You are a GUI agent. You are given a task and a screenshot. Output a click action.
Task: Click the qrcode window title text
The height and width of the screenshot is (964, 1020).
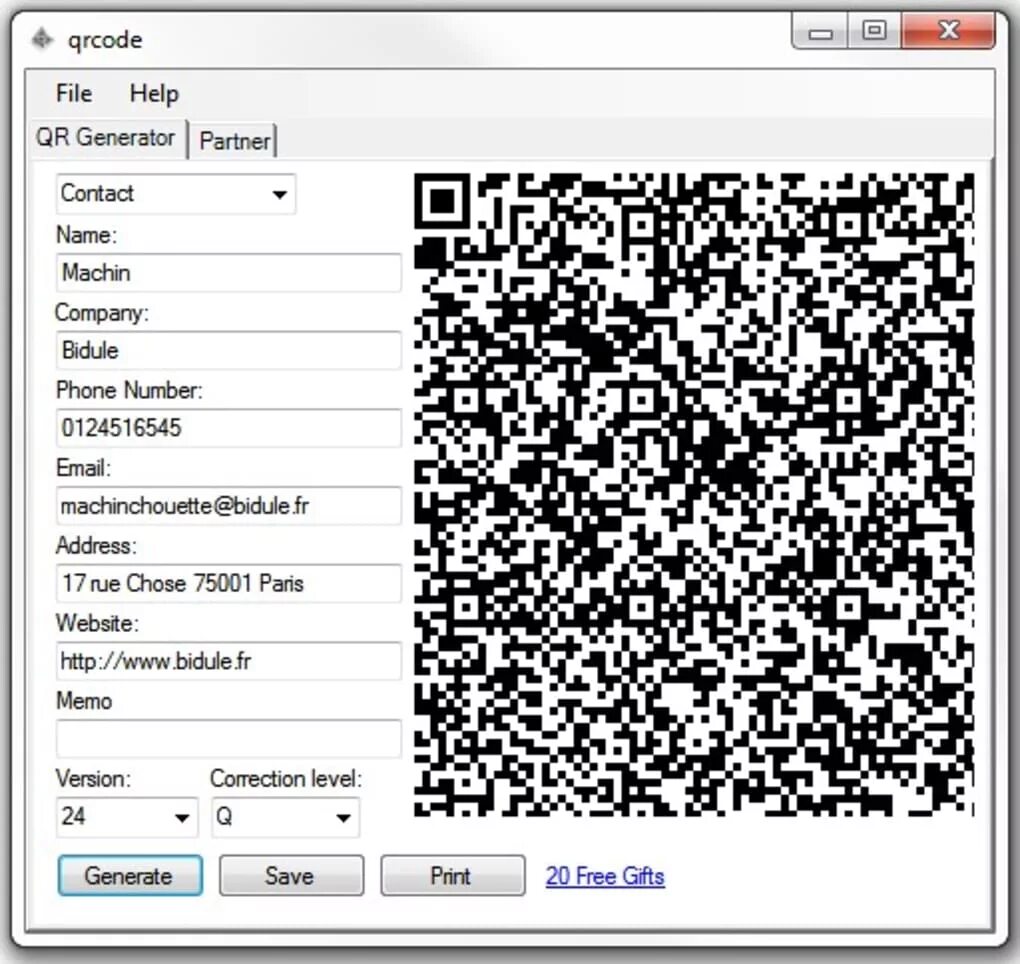[105, 40]
